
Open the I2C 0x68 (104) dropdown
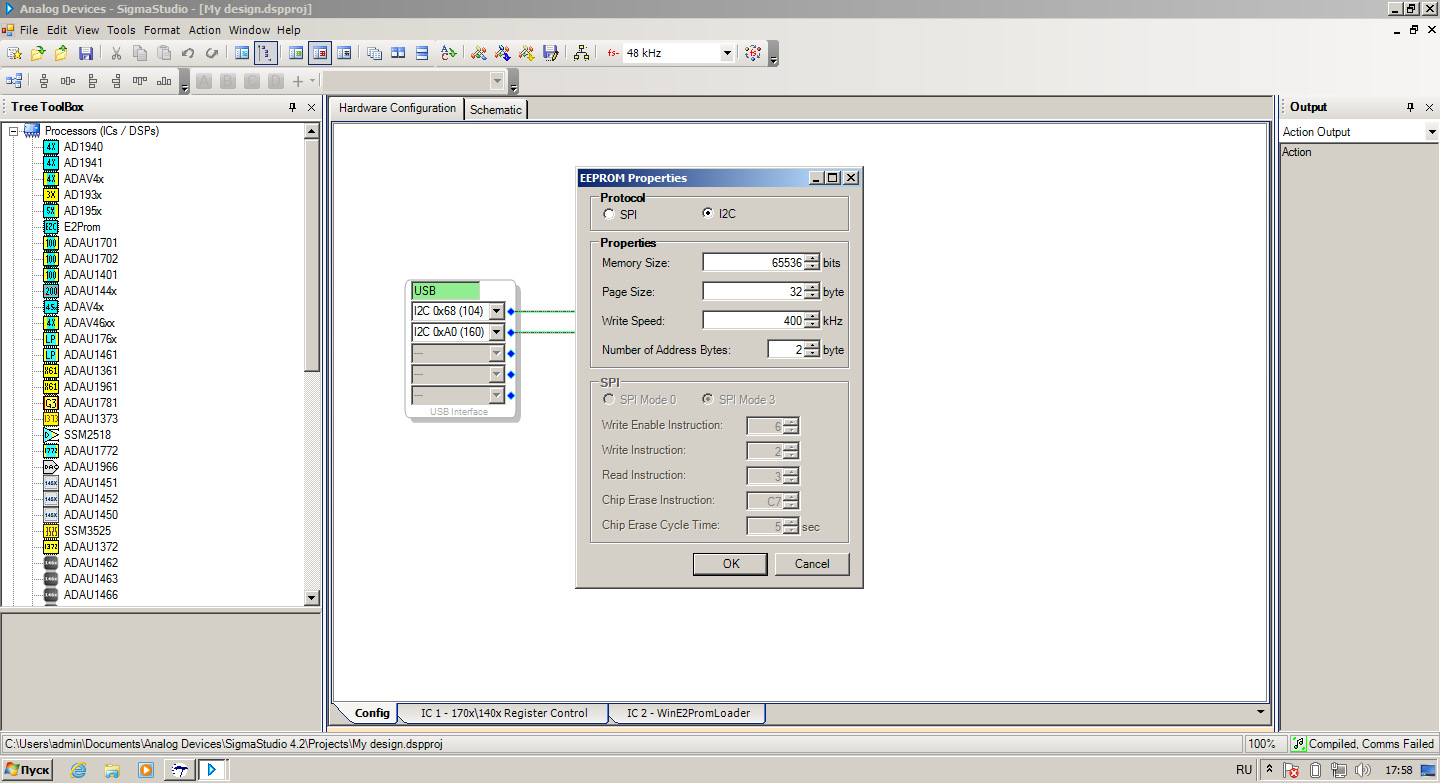pyautogui.click(x=497, y=312)
